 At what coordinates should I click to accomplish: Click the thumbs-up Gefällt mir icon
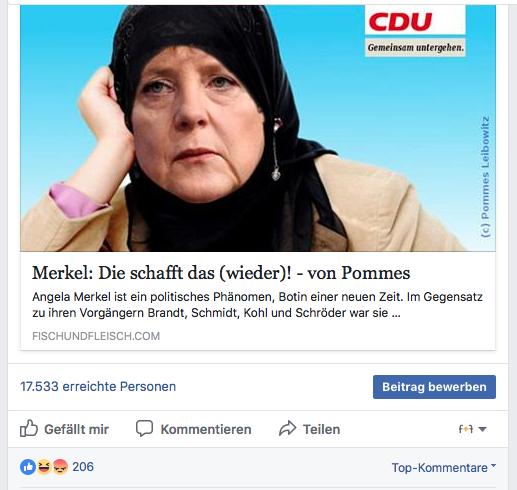point(29,428)
